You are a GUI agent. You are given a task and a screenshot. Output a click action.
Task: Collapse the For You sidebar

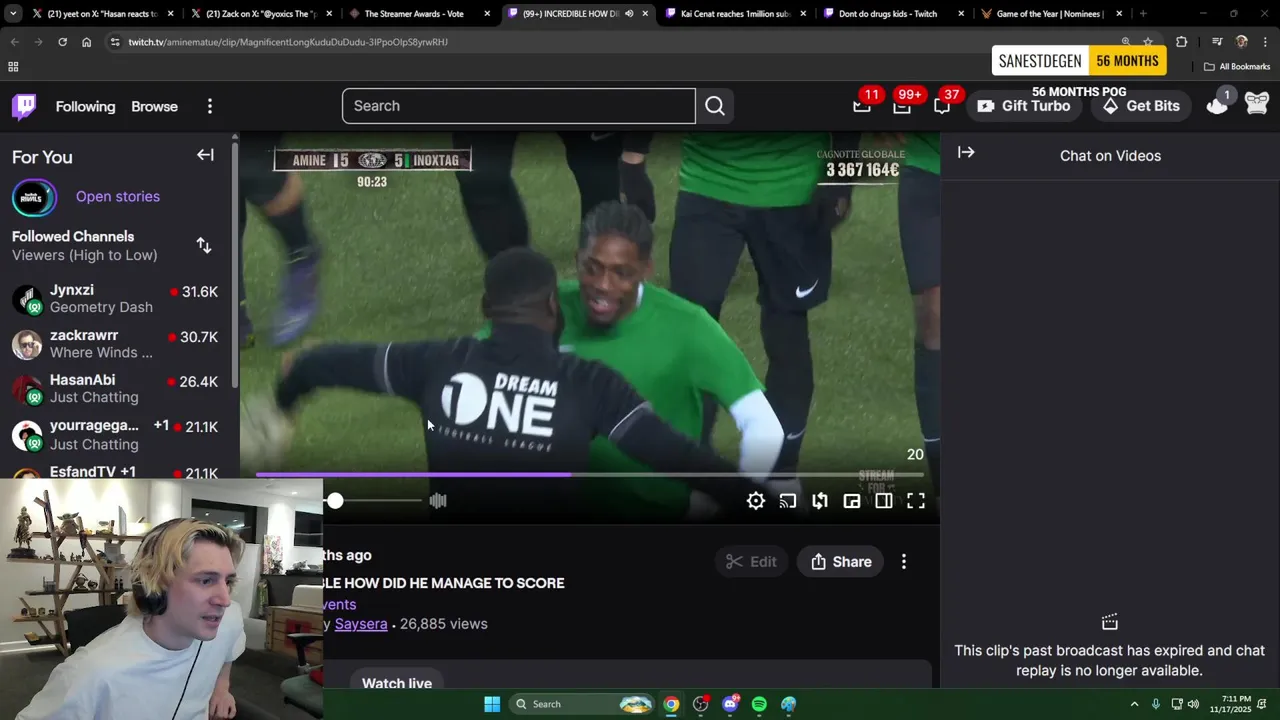205,155
